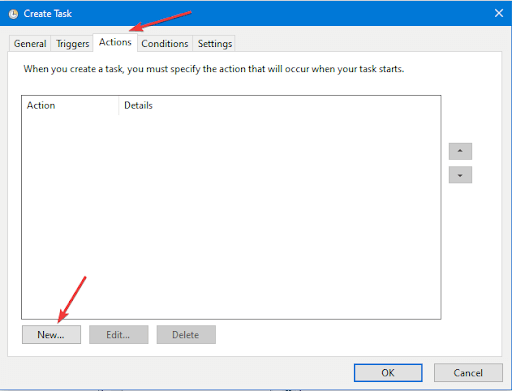Click the grayed Edit... button
Screen dimensions: 512x391
(x=118, y=335)
